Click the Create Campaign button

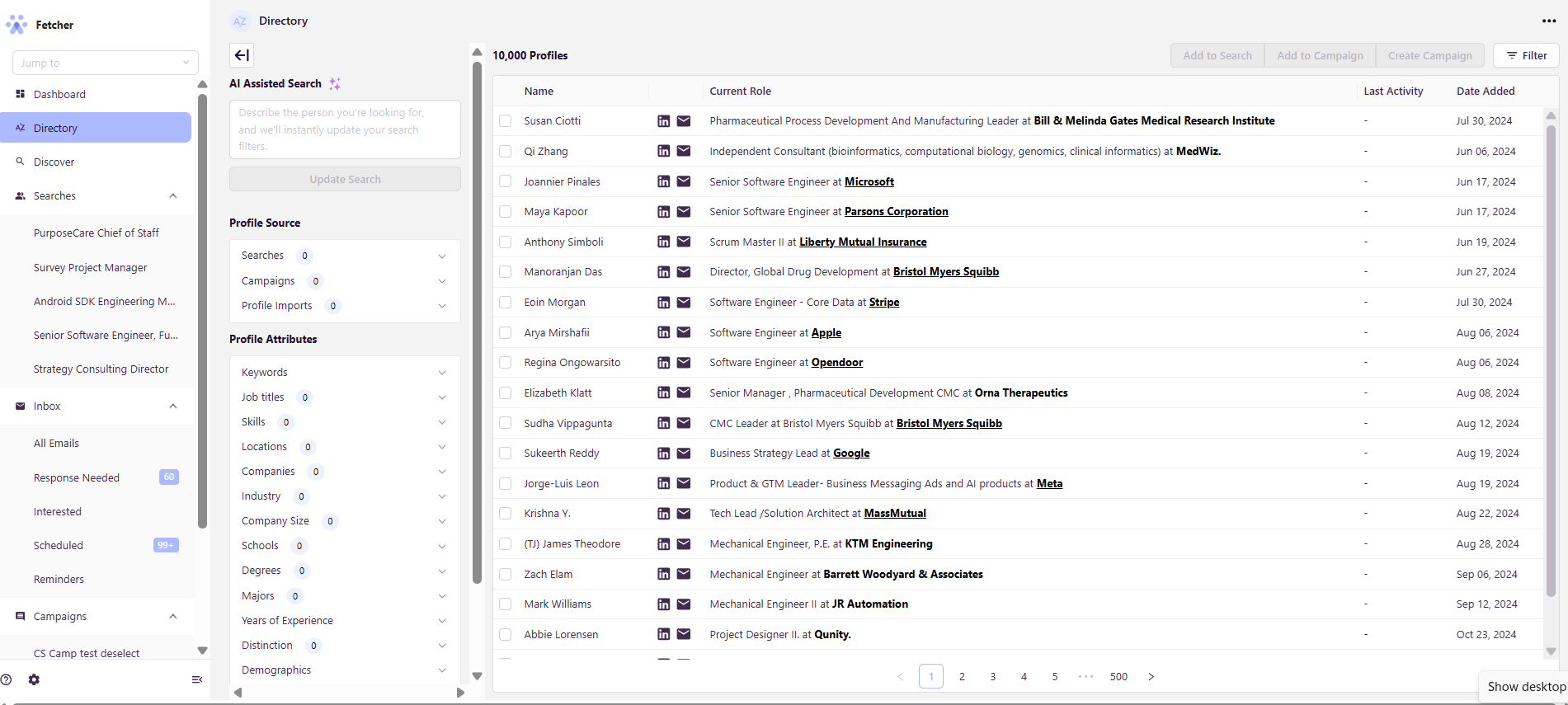(x=1429, y=55)
